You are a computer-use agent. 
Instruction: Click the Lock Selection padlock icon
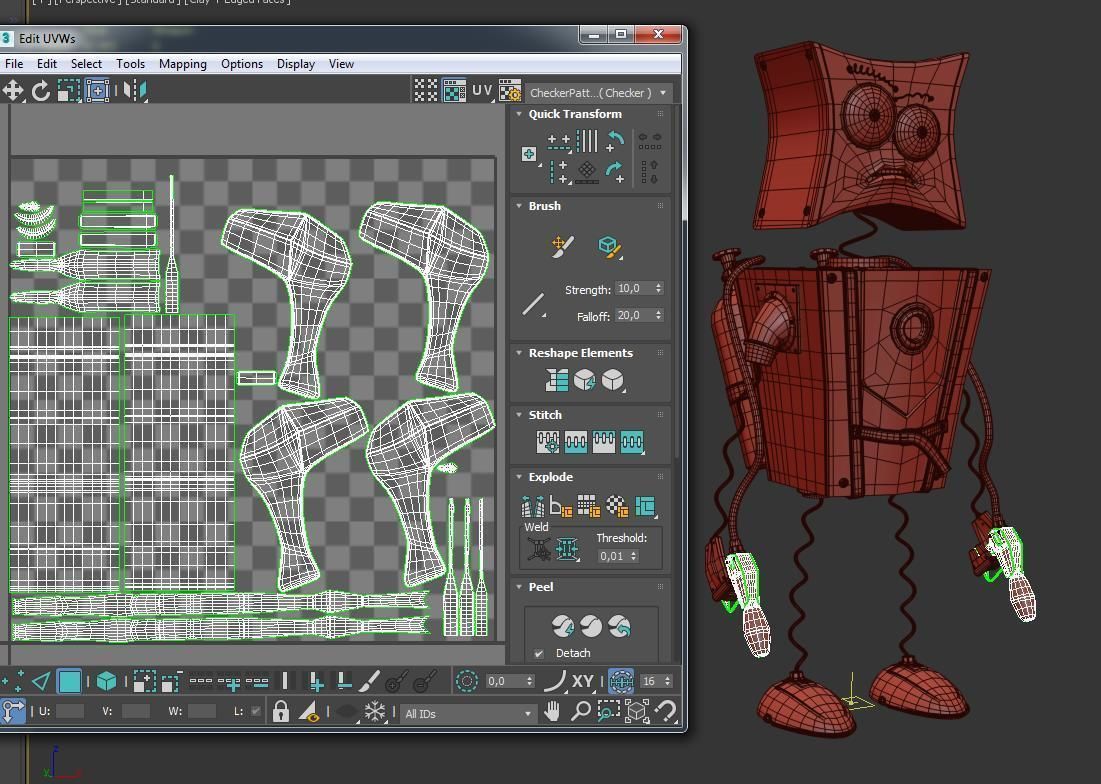tap(281, 713)
